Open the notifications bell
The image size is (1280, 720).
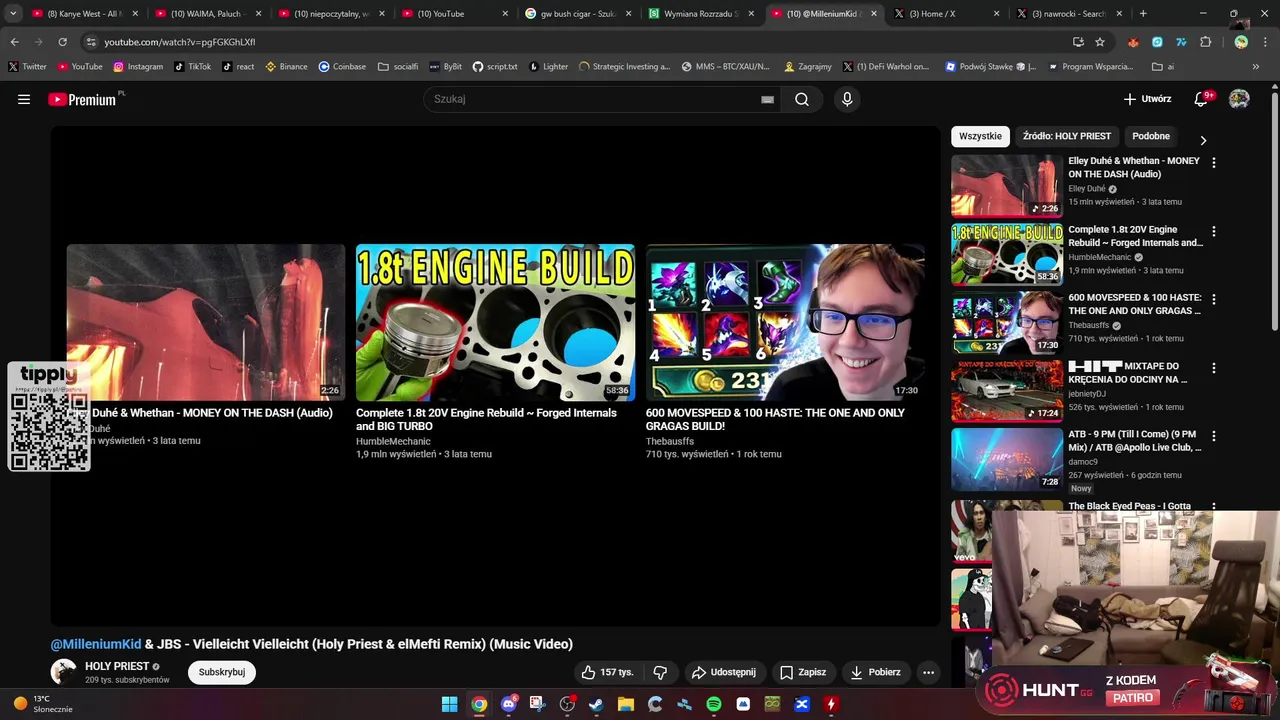pos(1202,99)
